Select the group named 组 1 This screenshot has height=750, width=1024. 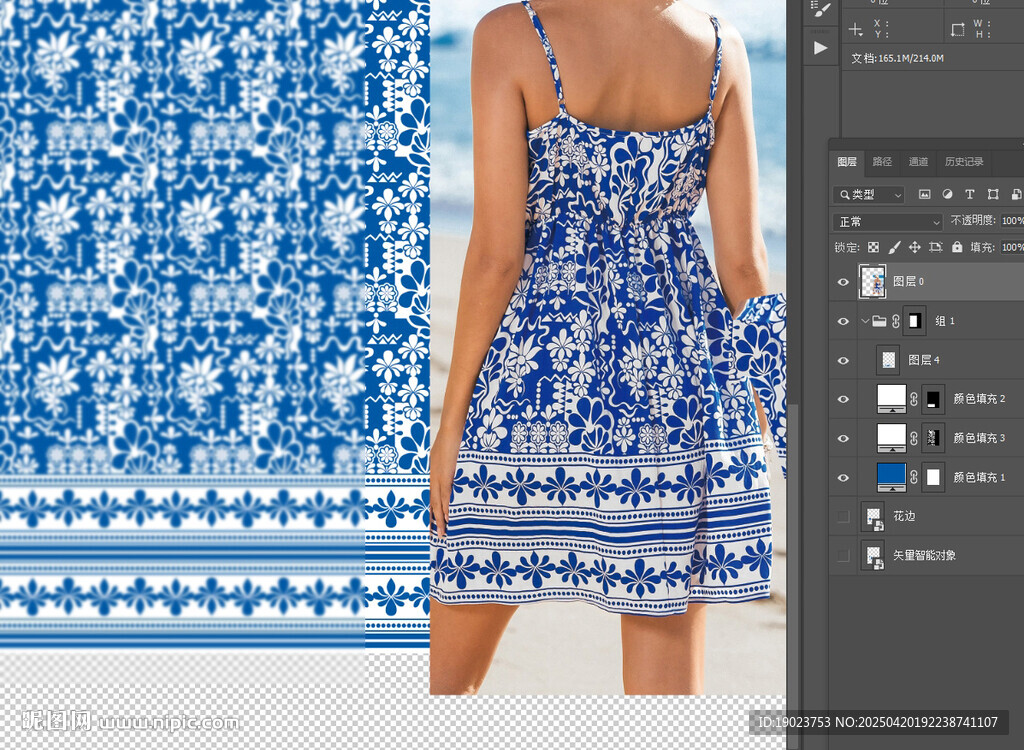945,321
